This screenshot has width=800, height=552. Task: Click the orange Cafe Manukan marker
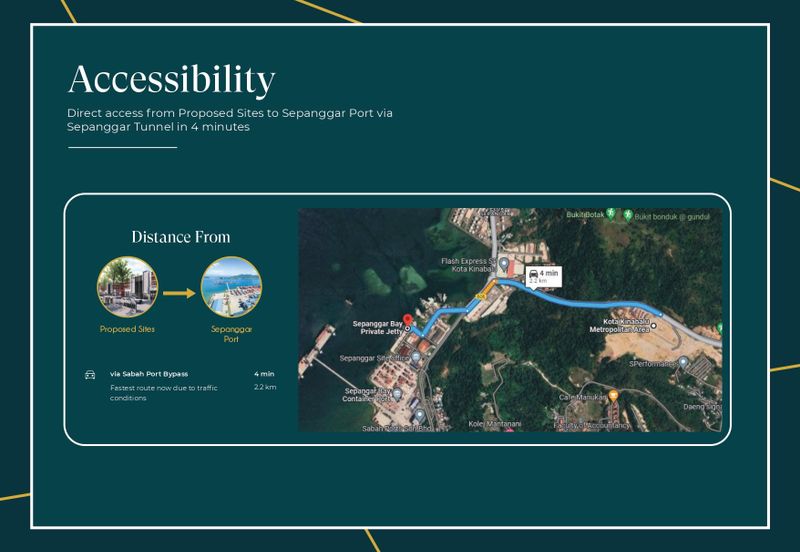[613, 395]
